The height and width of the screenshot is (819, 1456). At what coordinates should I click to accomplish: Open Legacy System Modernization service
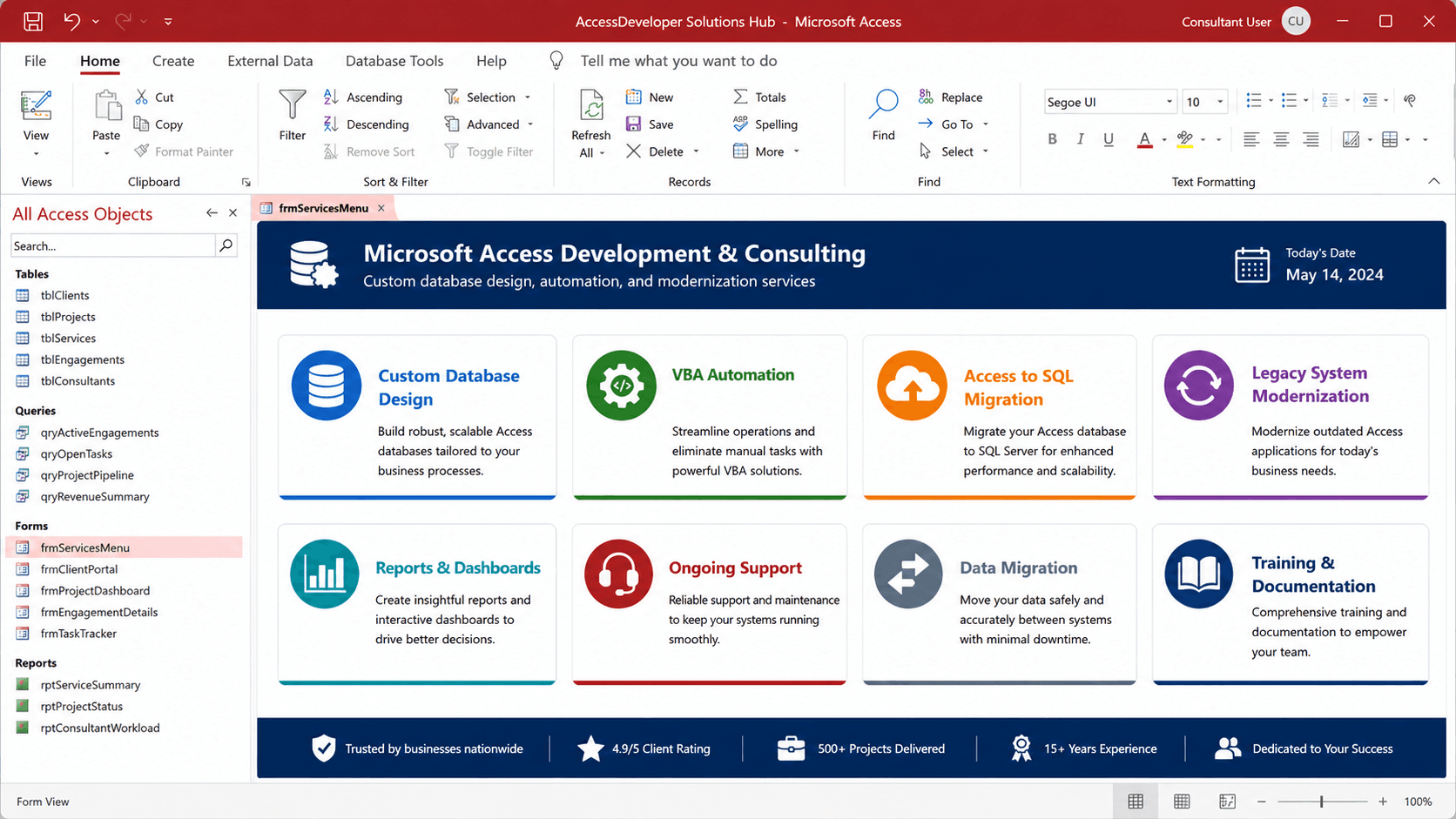pyautogui.click(x=1290, y=417)
